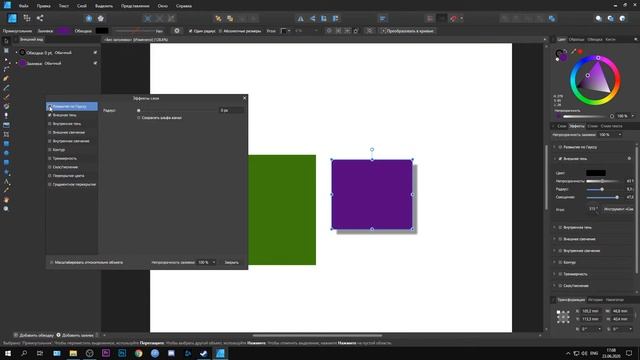Select the Artistic Text tool
The width and height of the screenshot is (640, 360).
(6, 181)
